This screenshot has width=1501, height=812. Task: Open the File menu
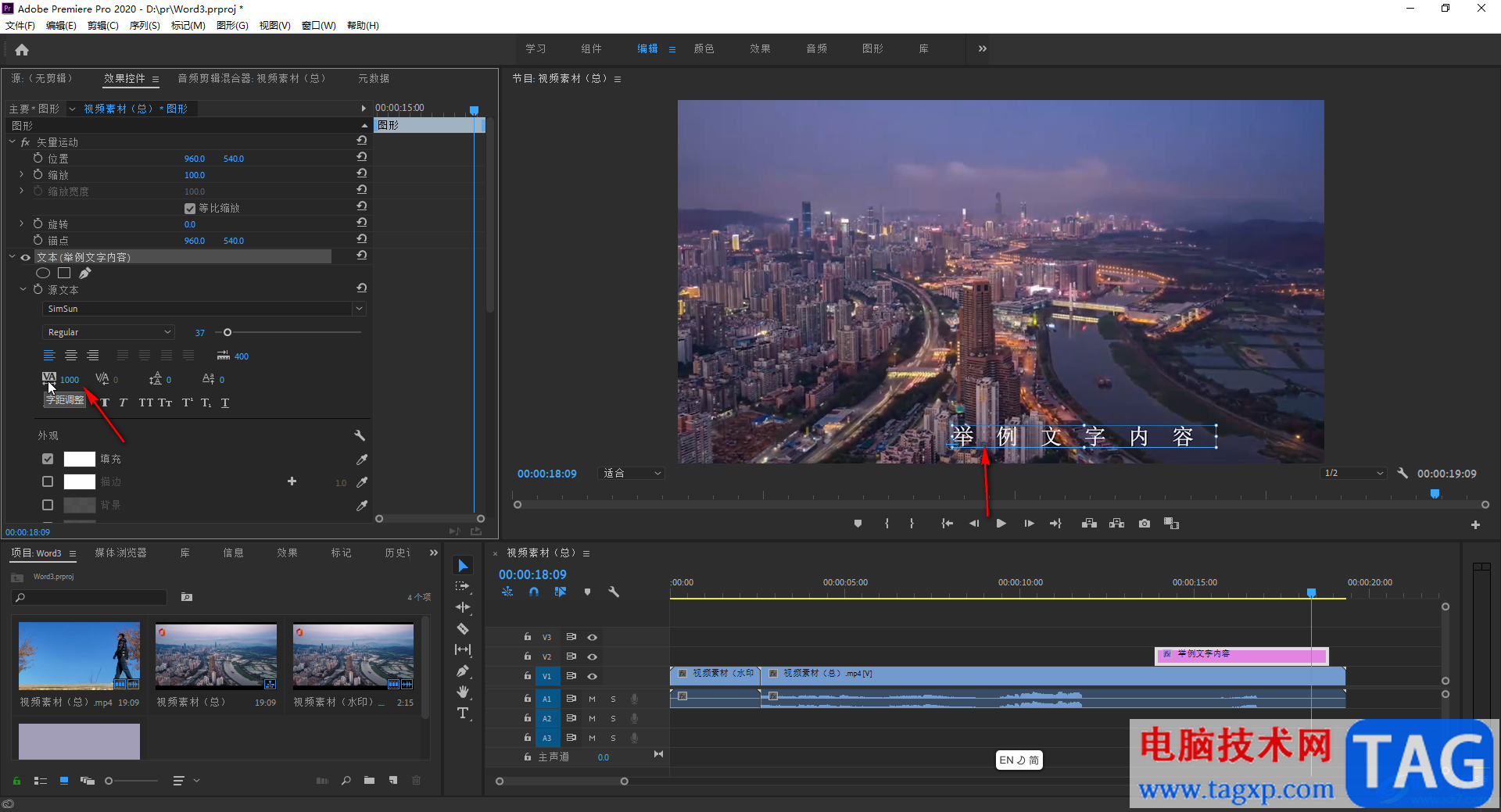pyautogui.click(x=20, y=26)
